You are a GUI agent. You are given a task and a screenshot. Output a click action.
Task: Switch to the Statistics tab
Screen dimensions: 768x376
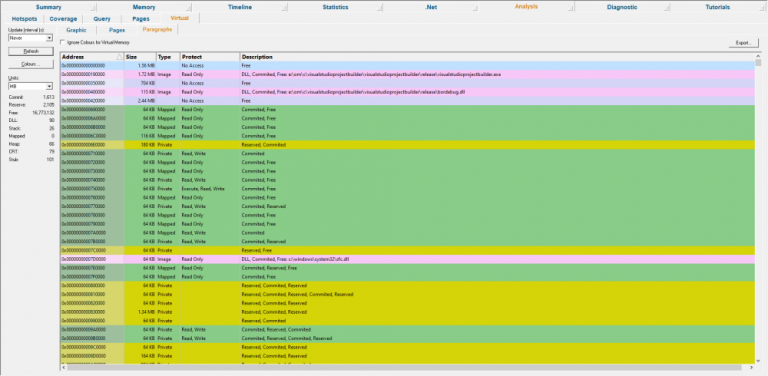(x=336, y=7)
